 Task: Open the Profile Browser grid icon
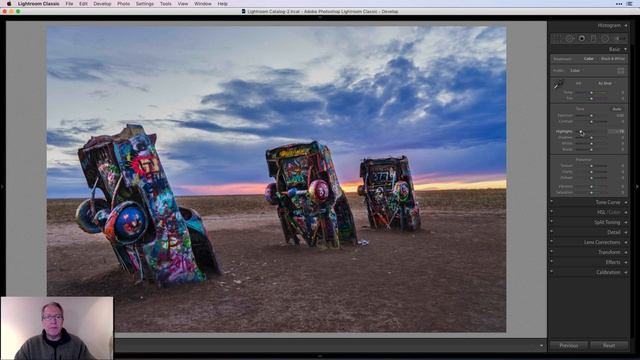coord(620,71)
